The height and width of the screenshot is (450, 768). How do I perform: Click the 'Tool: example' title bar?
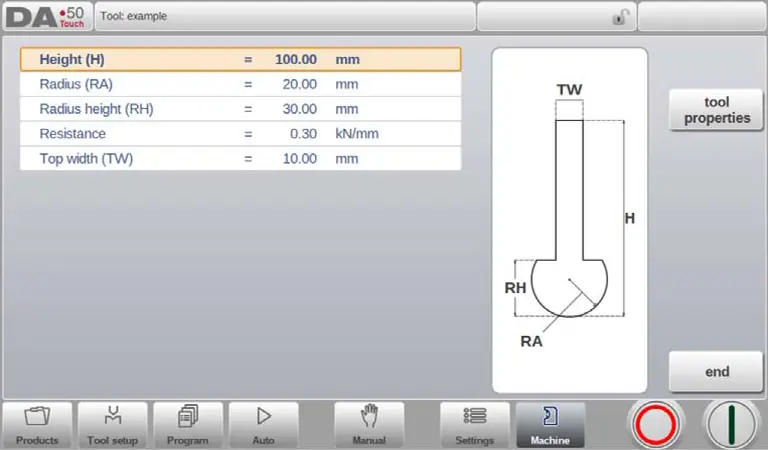coord(285,17)
